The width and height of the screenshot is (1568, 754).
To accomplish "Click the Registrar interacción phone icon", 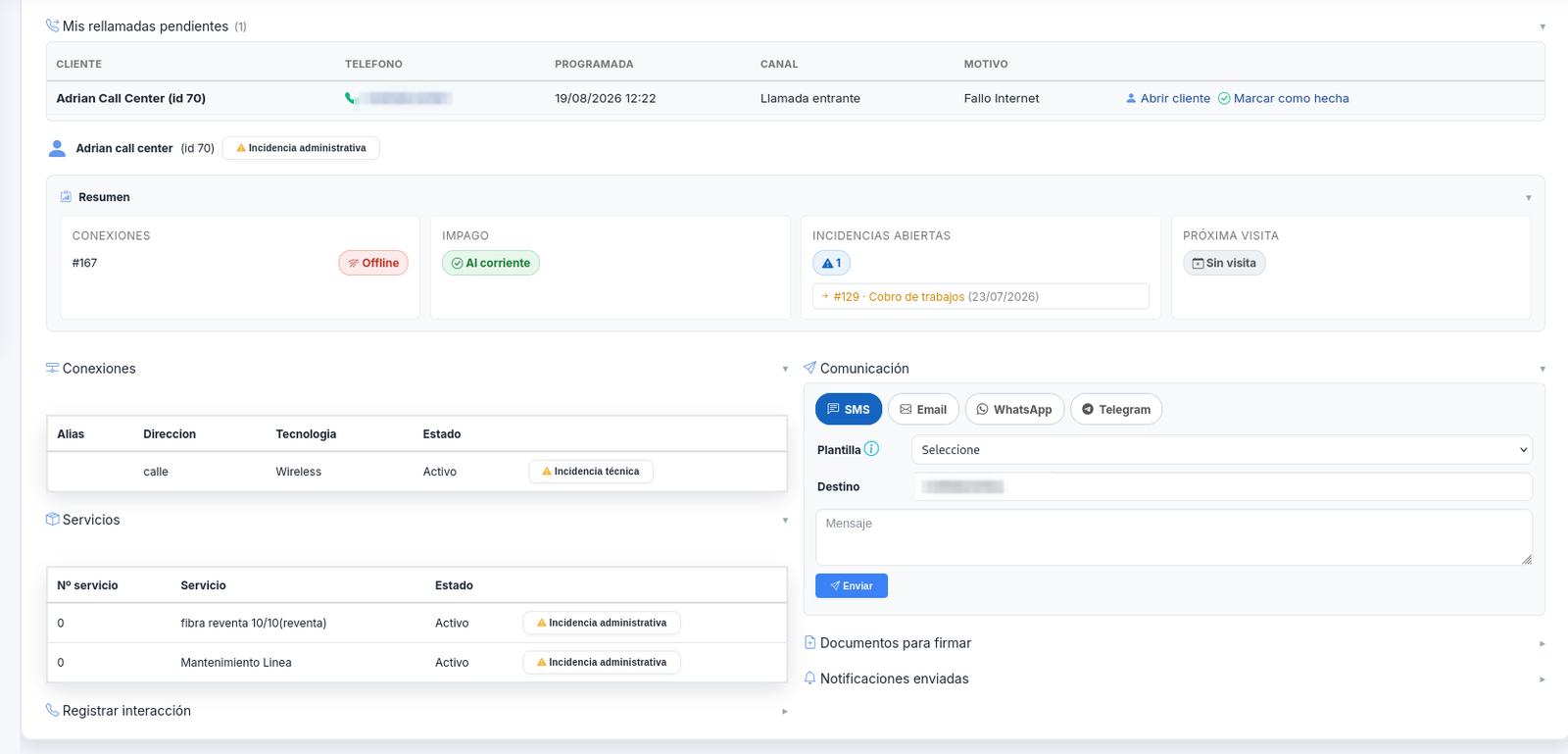I will coord(52,710).
